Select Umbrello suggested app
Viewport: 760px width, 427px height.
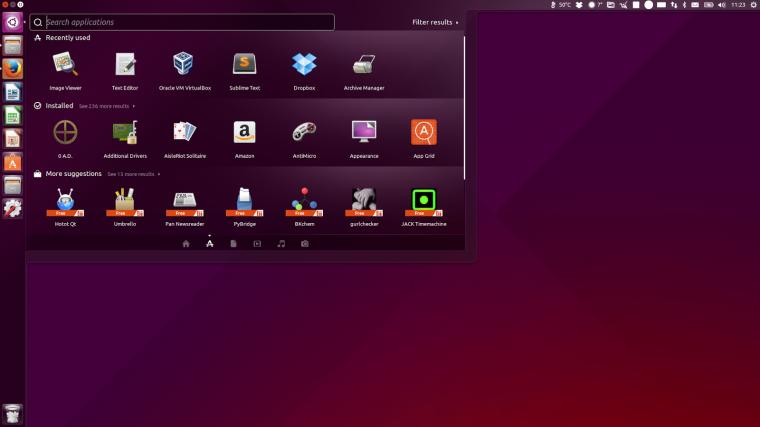pos(125,207)
